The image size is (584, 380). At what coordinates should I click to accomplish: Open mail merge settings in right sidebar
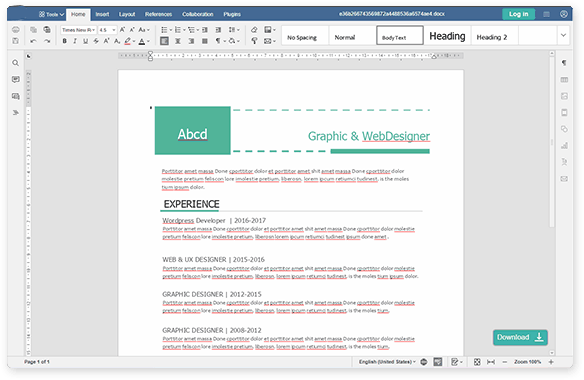(564, 179)
